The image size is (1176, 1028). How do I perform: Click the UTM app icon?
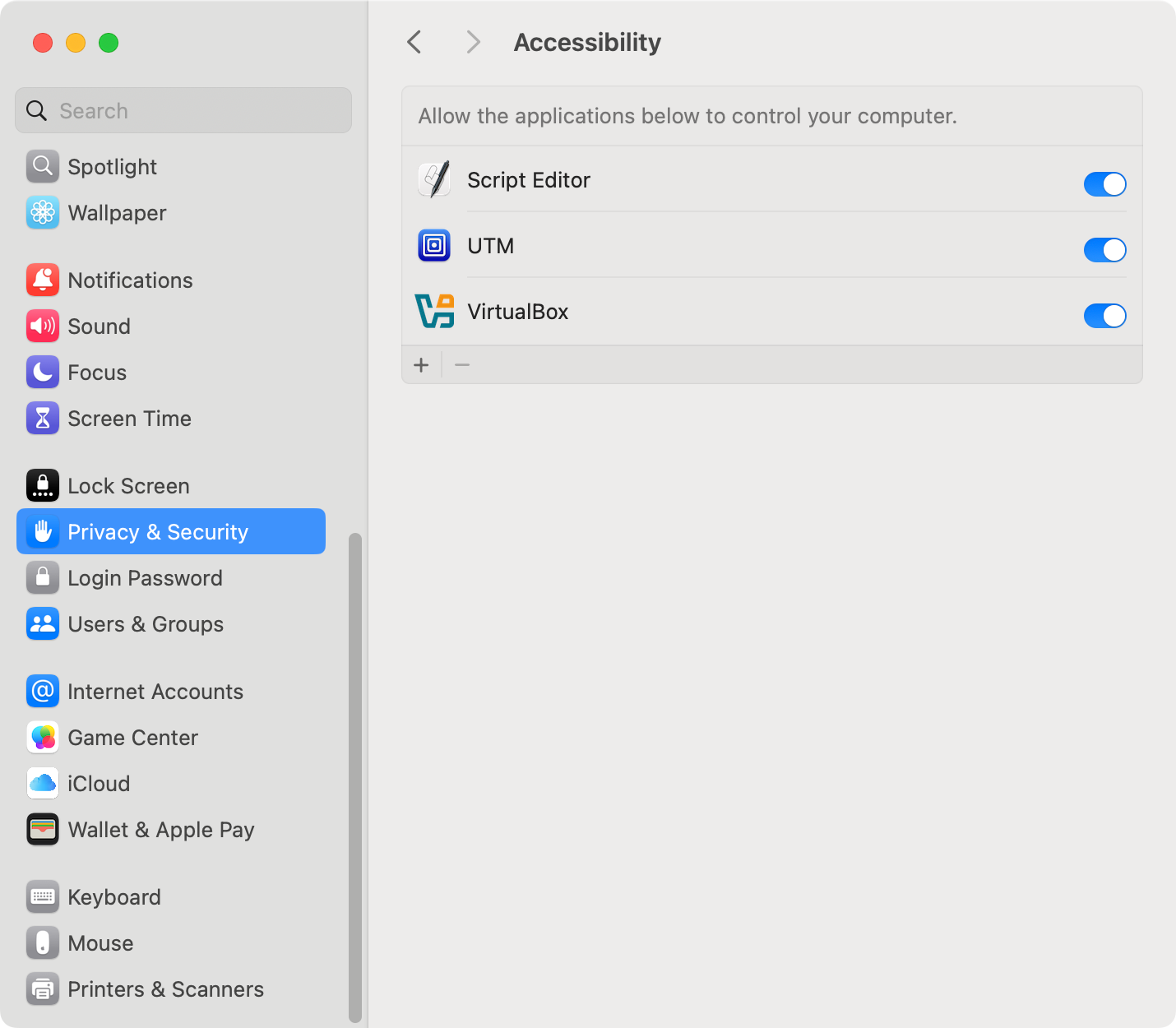(x=434, y=245)
